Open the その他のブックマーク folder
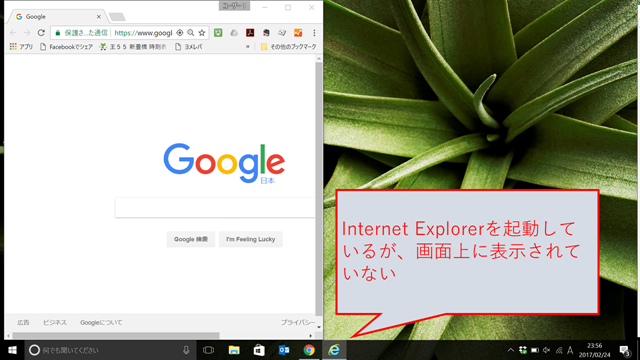This screenshot has width=640, height=360. 289,47
